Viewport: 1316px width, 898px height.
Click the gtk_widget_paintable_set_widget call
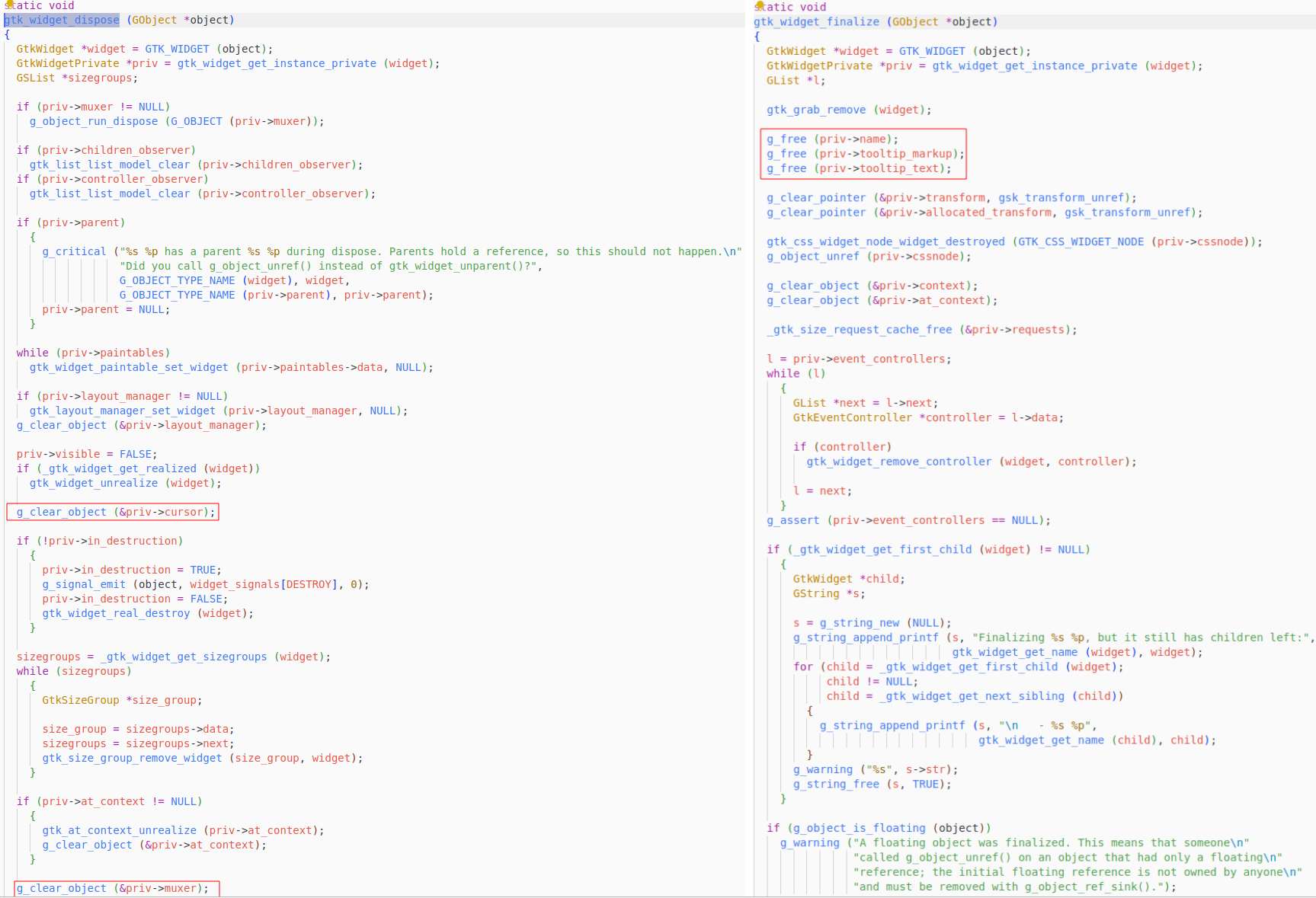click(231, 367)
